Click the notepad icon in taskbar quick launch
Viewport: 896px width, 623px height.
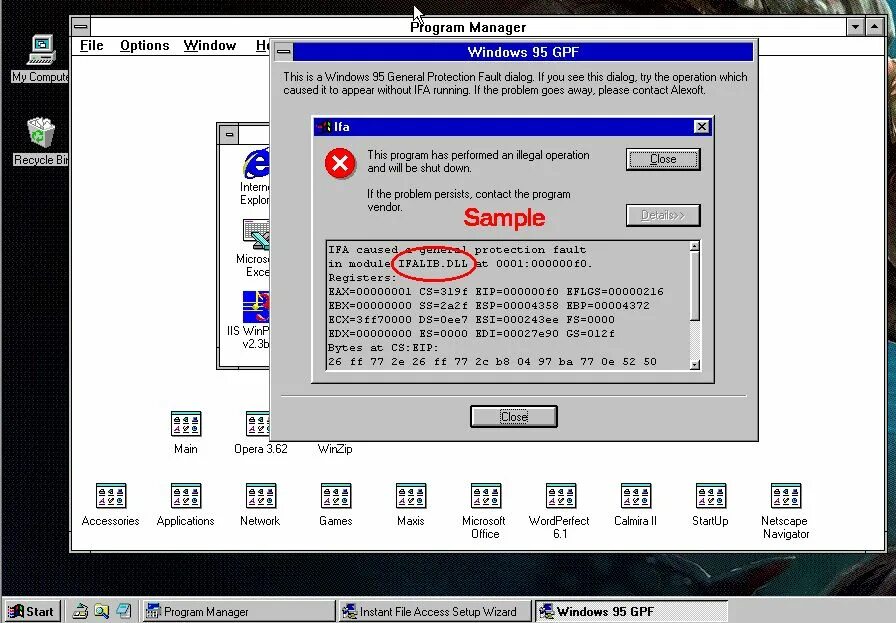coord(123,611)
